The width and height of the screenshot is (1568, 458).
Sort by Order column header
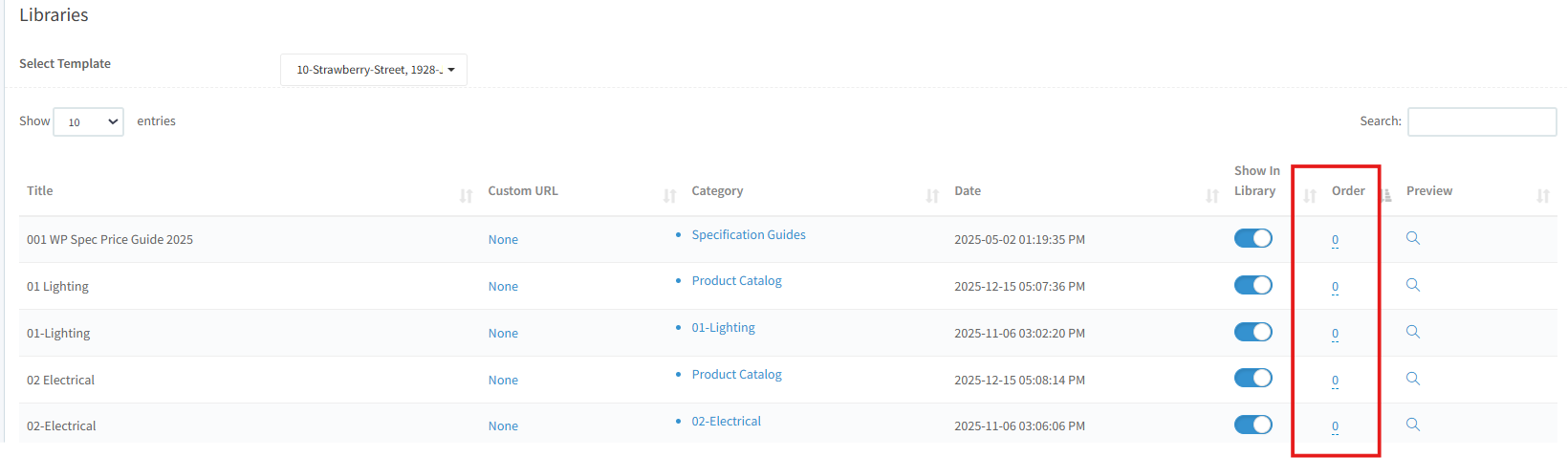1348,191
